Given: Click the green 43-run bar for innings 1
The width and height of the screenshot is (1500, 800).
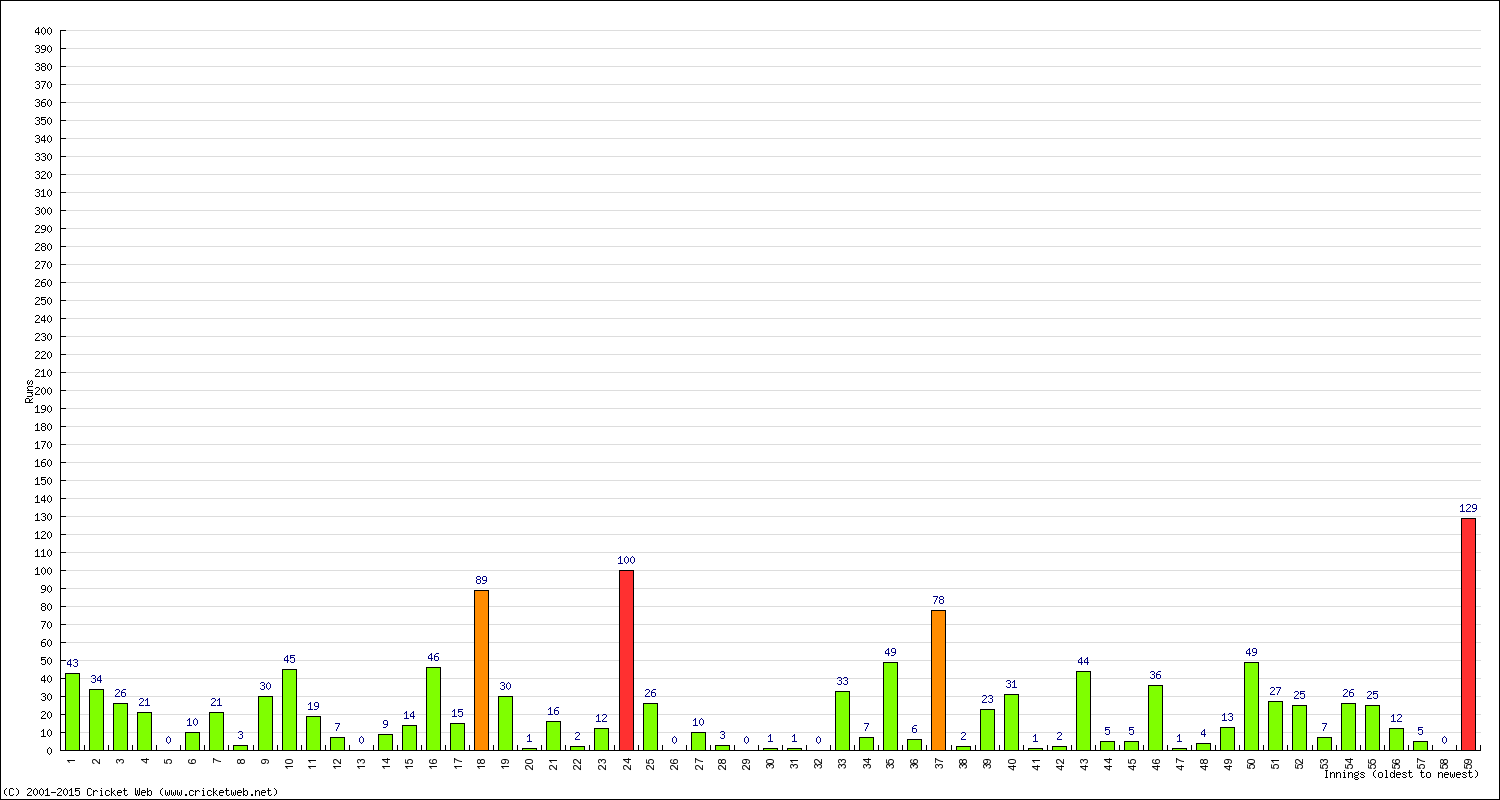Looking at the screenshot, I should tap(72, 712).
